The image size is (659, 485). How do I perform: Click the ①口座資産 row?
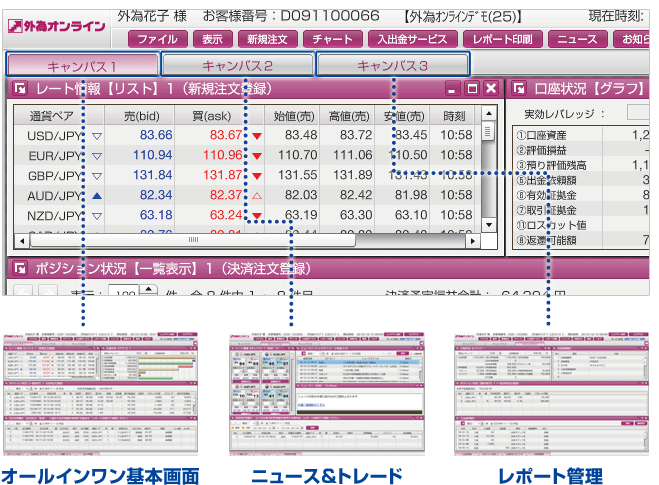tap(582, 135)
